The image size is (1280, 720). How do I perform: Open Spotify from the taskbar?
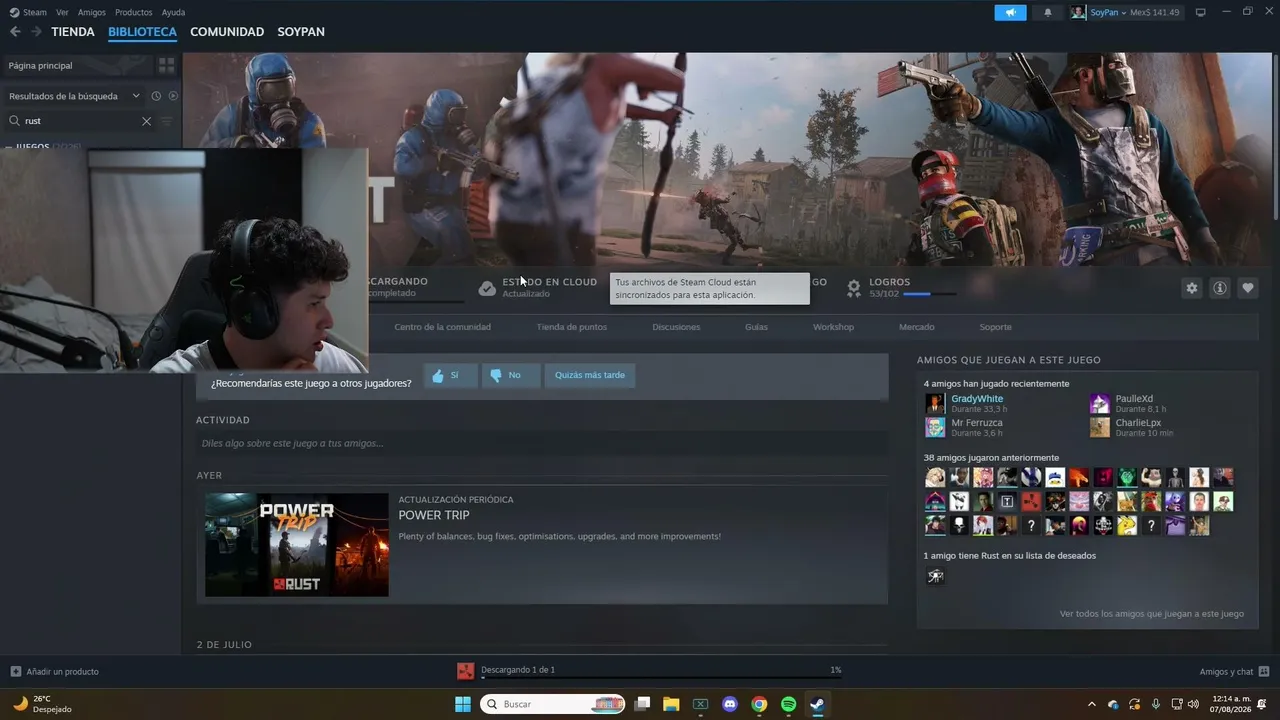(788, 704)
